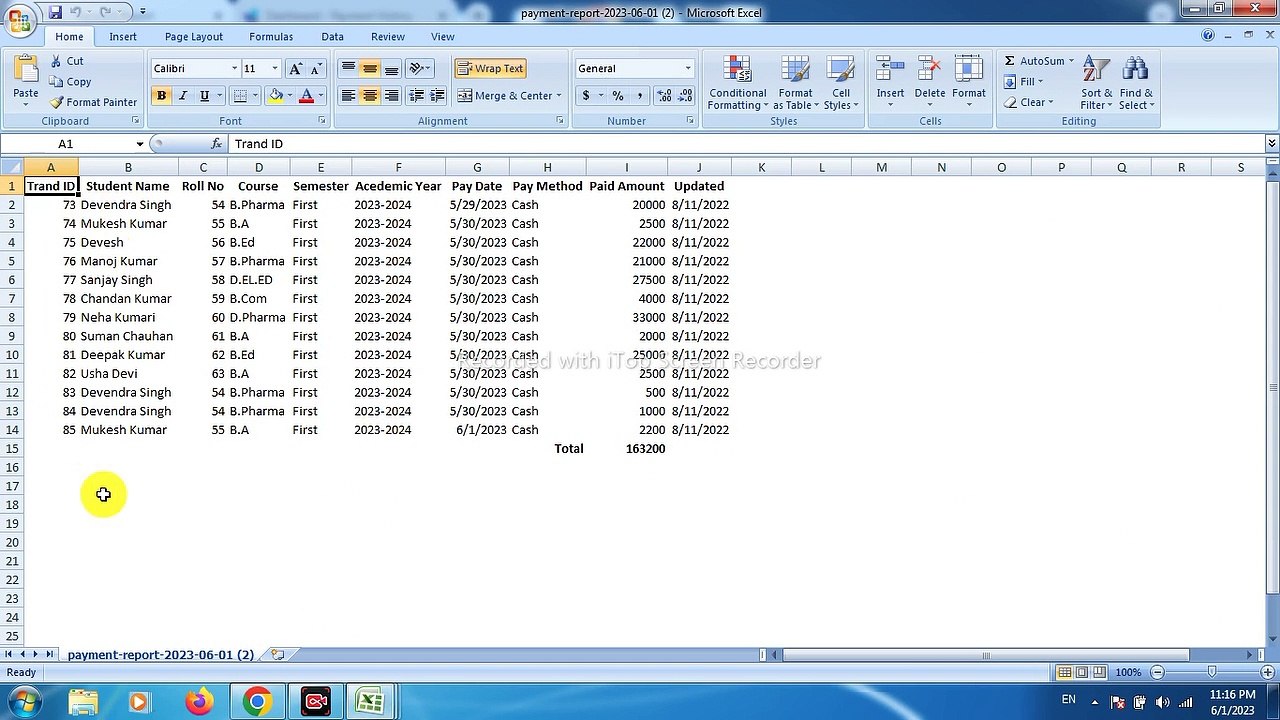The height and width of the screenshot is (720, 1280).
Task: Open the General number format dropdown
Action: click(687, 69)
